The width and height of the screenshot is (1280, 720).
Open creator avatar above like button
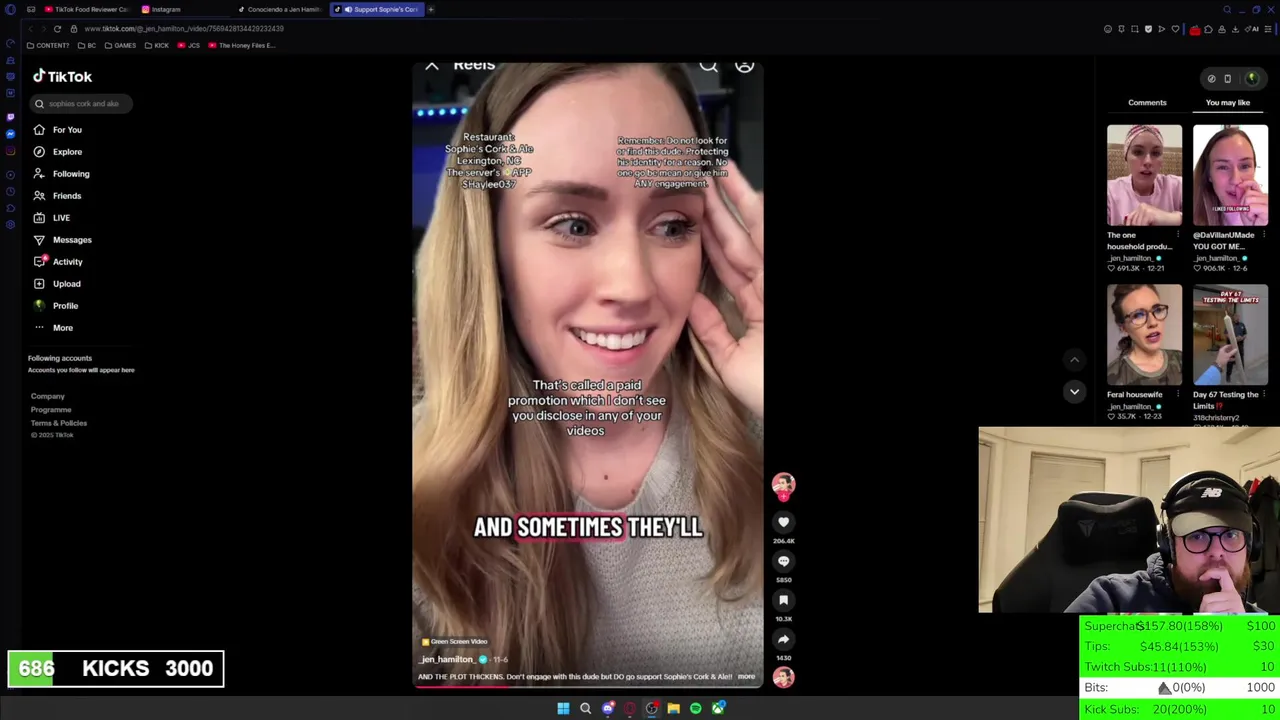point(783,485)
